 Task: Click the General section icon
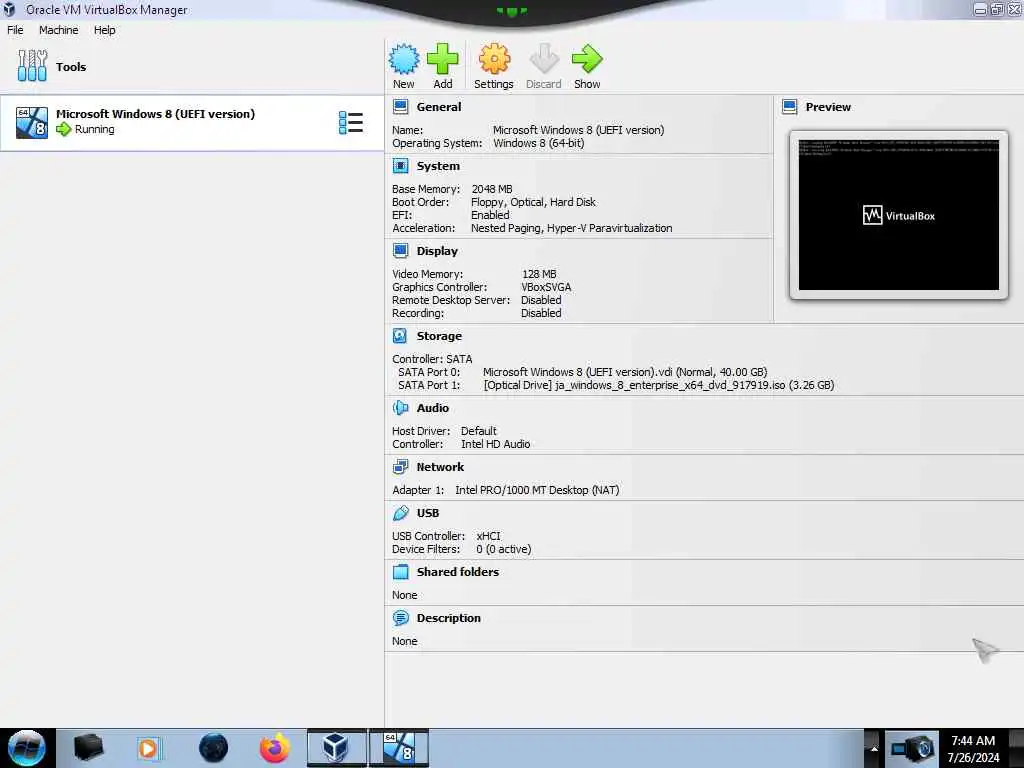coord(400,106)
